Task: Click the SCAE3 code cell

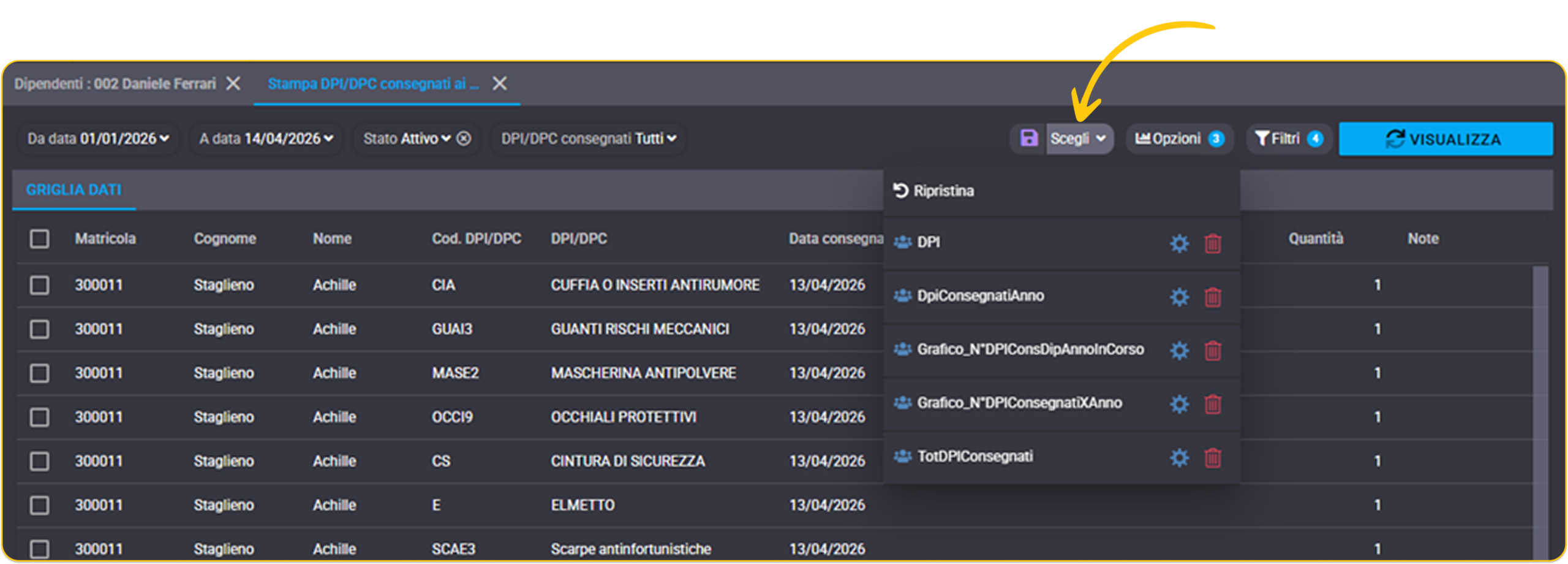Action: coord(453,549)
